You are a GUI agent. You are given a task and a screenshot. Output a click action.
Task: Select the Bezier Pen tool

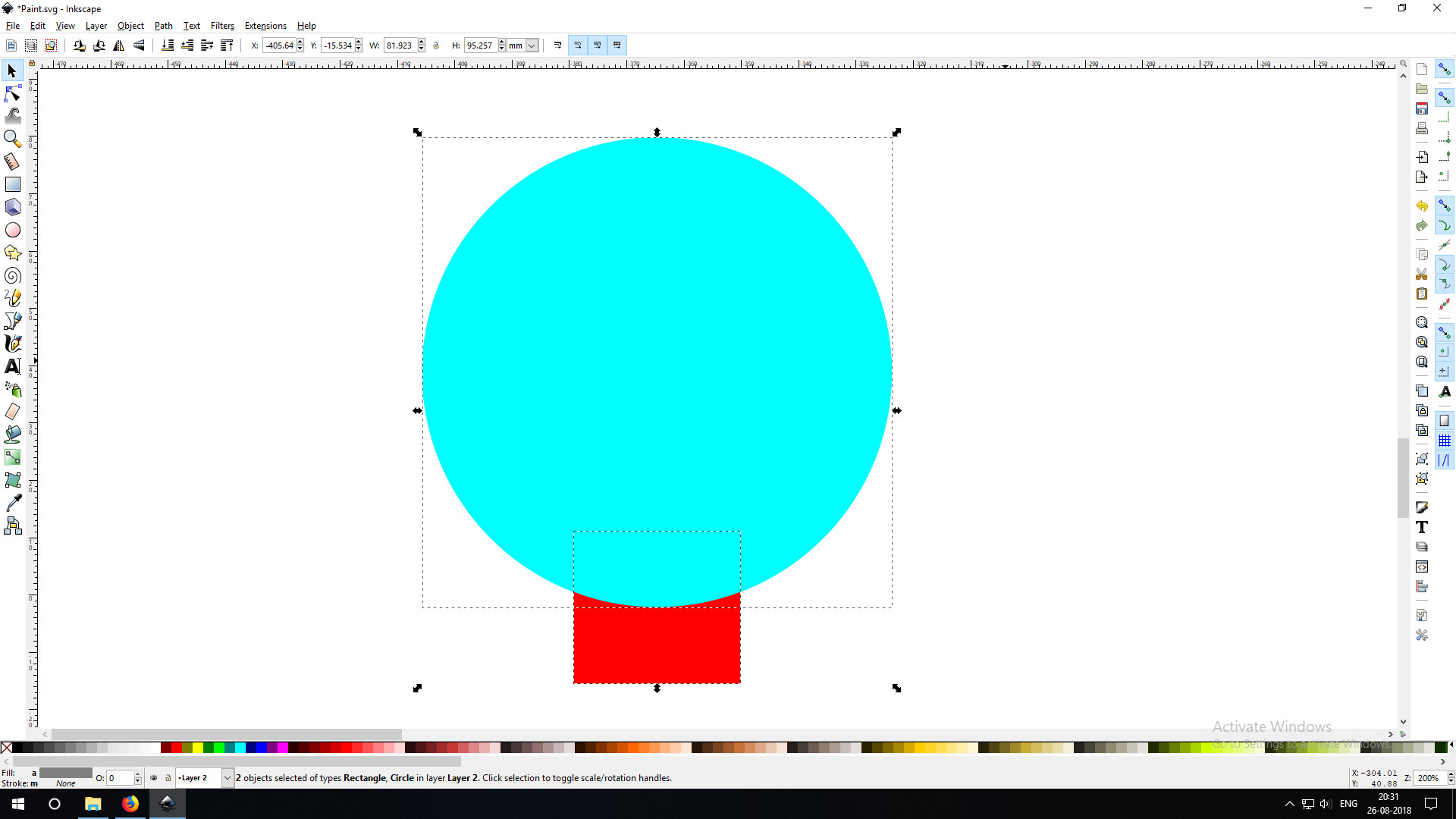[12, 321]
